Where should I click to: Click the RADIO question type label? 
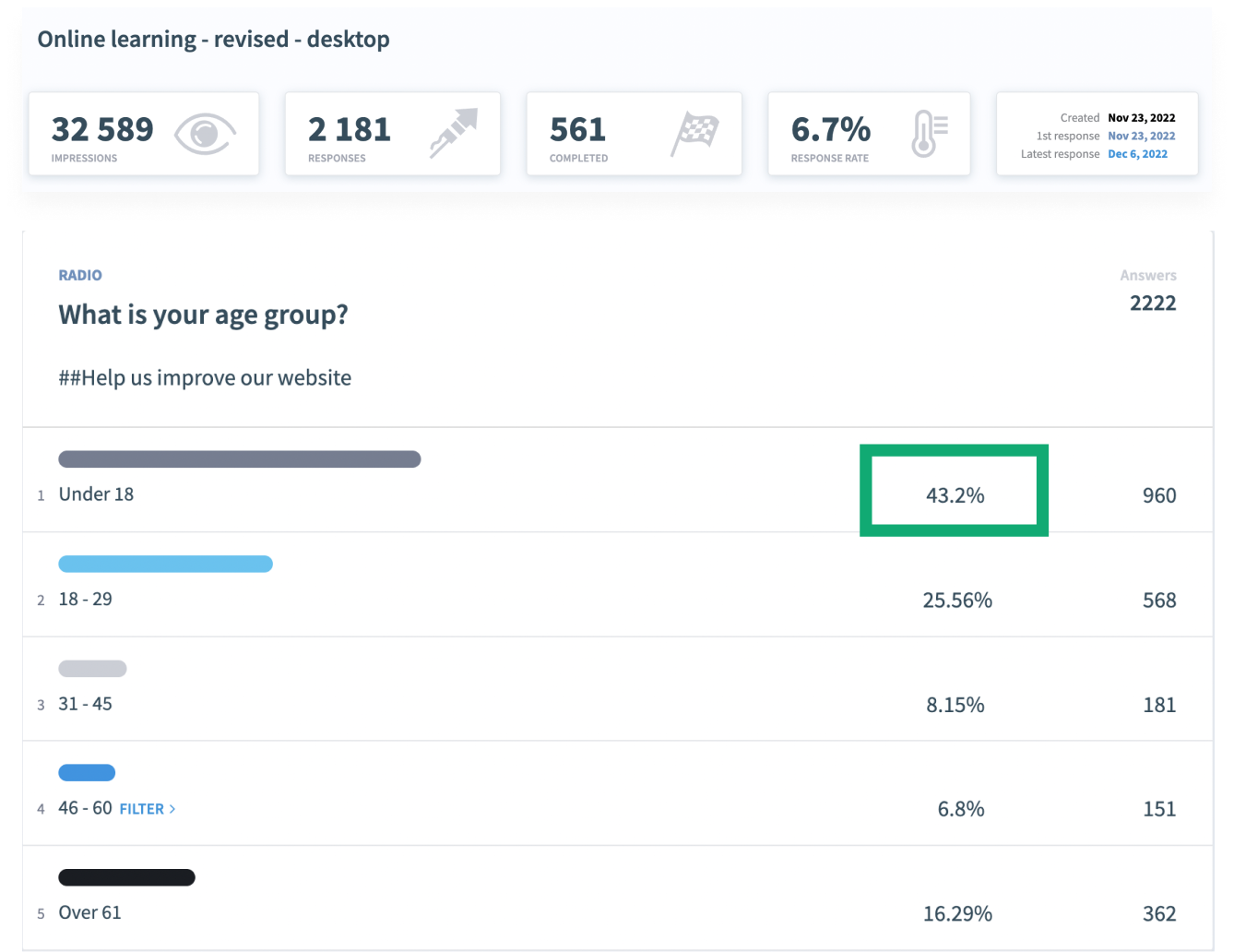(80, 275)
